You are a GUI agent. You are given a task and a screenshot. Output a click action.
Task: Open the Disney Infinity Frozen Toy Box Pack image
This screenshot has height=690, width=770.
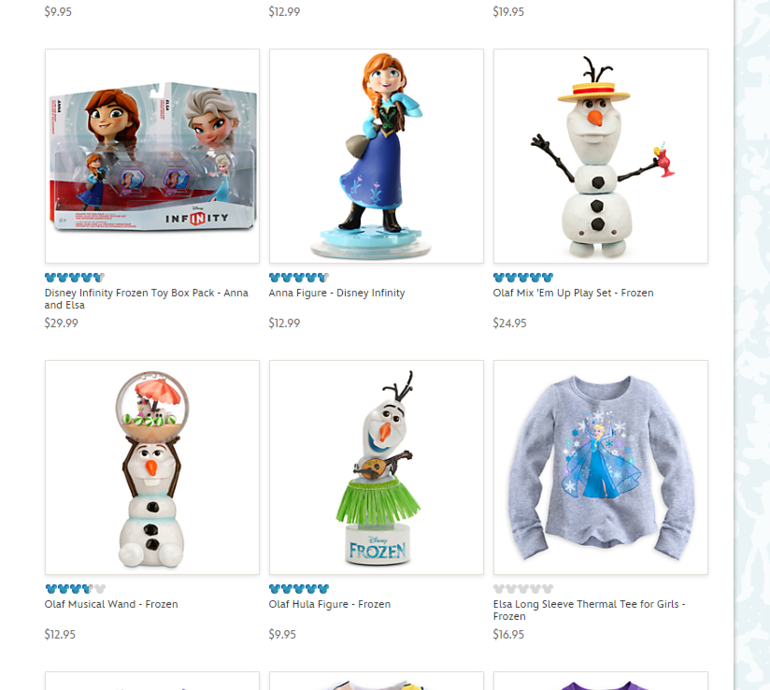(x=152, y=156)
